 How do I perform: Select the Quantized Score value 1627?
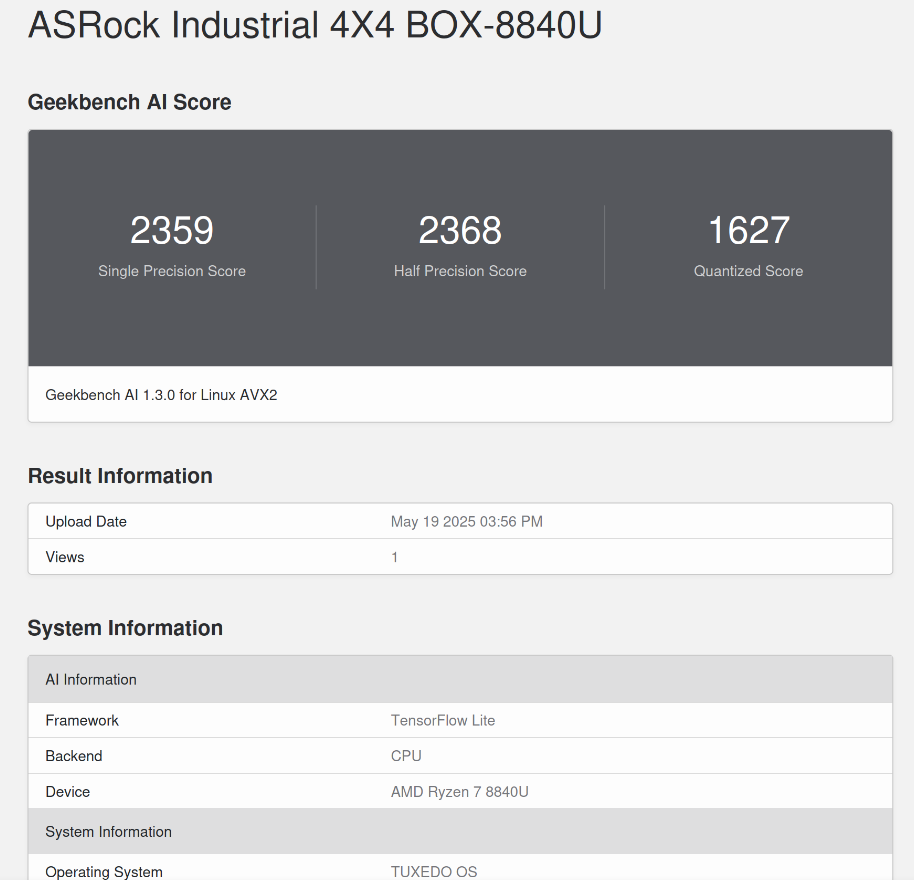pos(748,230)
